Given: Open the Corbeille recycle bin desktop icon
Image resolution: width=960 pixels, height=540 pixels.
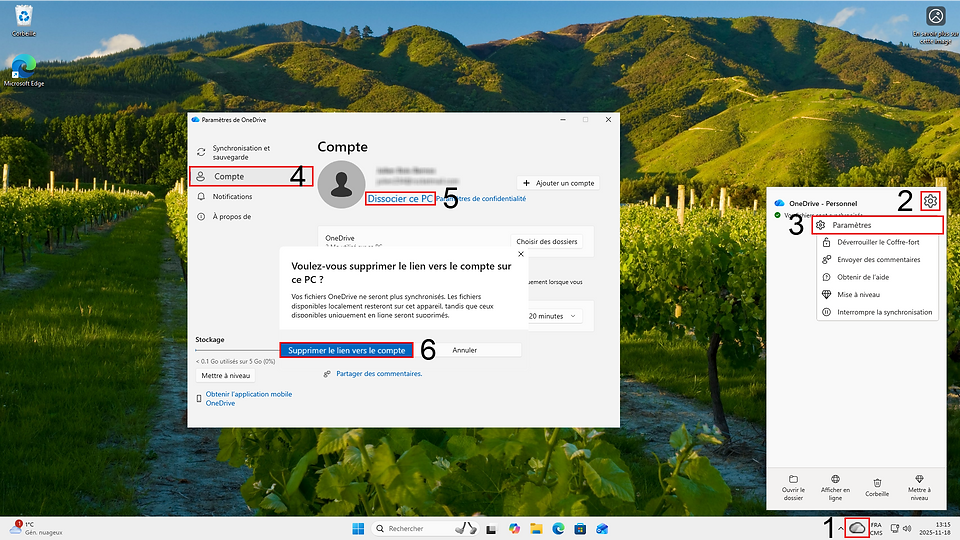Looking at the screenshot, I should pos(23,20).
